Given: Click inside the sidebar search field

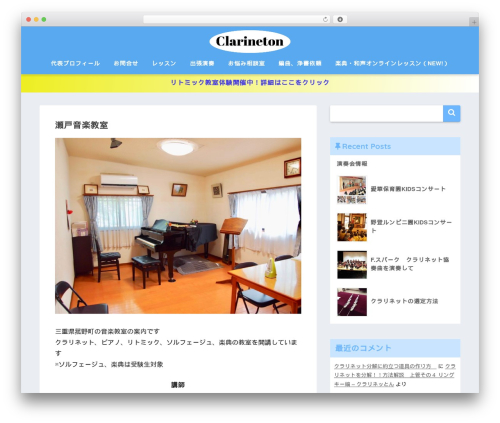Looking at the screenshot, I should (x=386, y=114).
